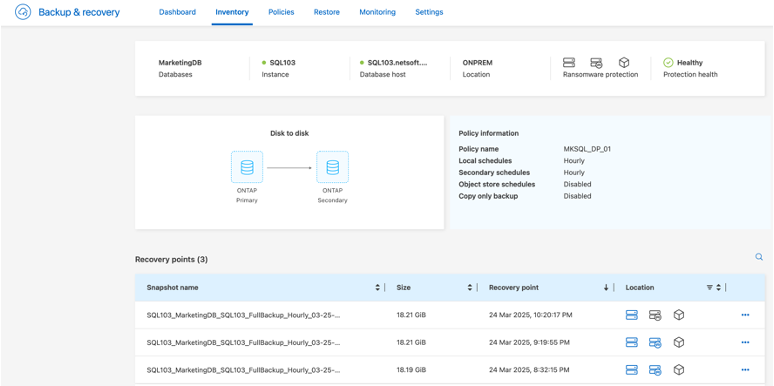The width and height of the screenshot is (774, 386).
Task: Click local snapshot icon for 9:19:55 PM row
Action: 632,342
